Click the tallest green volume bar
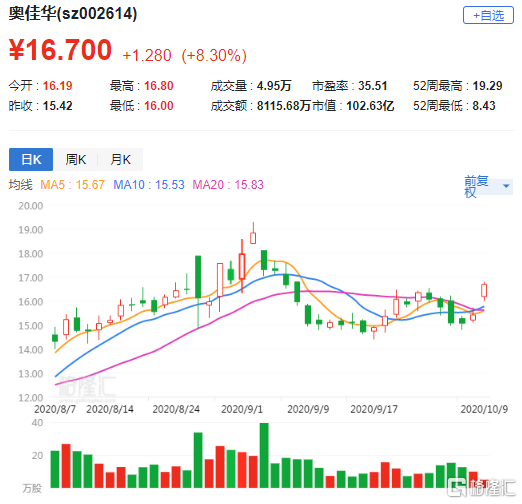Screen dimensions: 522x504 [x=264, y=455]
